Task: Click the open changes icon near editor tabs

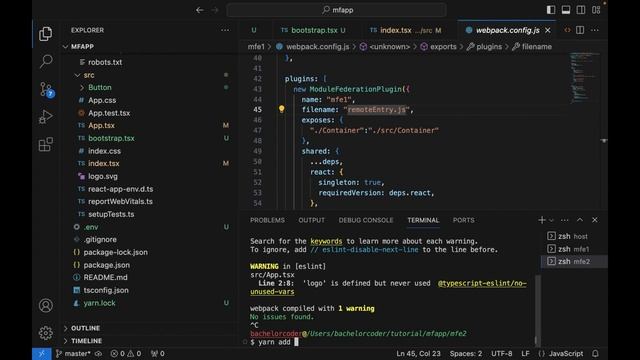Action: [567, 30]
